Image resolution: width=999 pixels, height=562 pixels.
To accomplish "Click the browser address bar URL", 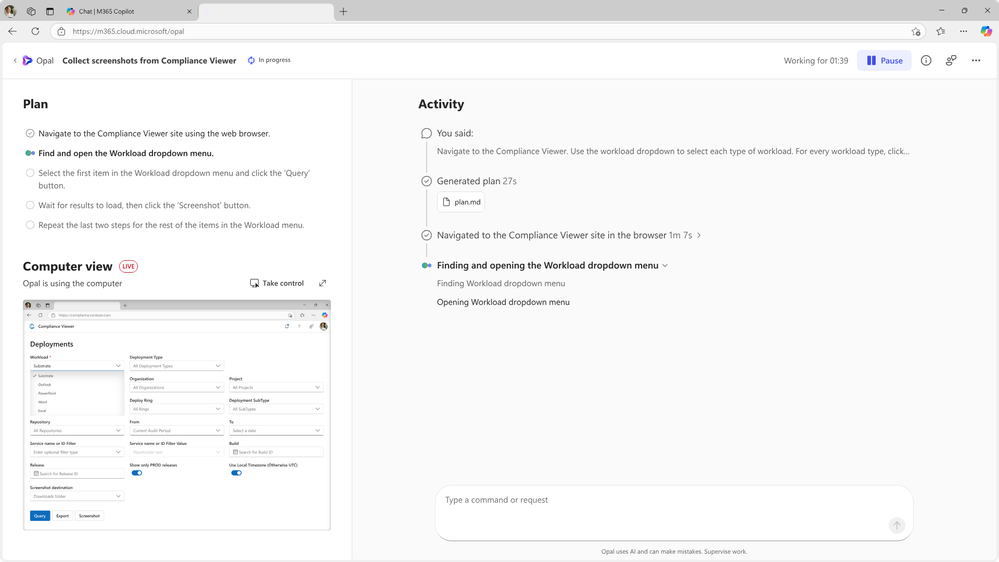I will click(x=128, y=31).
